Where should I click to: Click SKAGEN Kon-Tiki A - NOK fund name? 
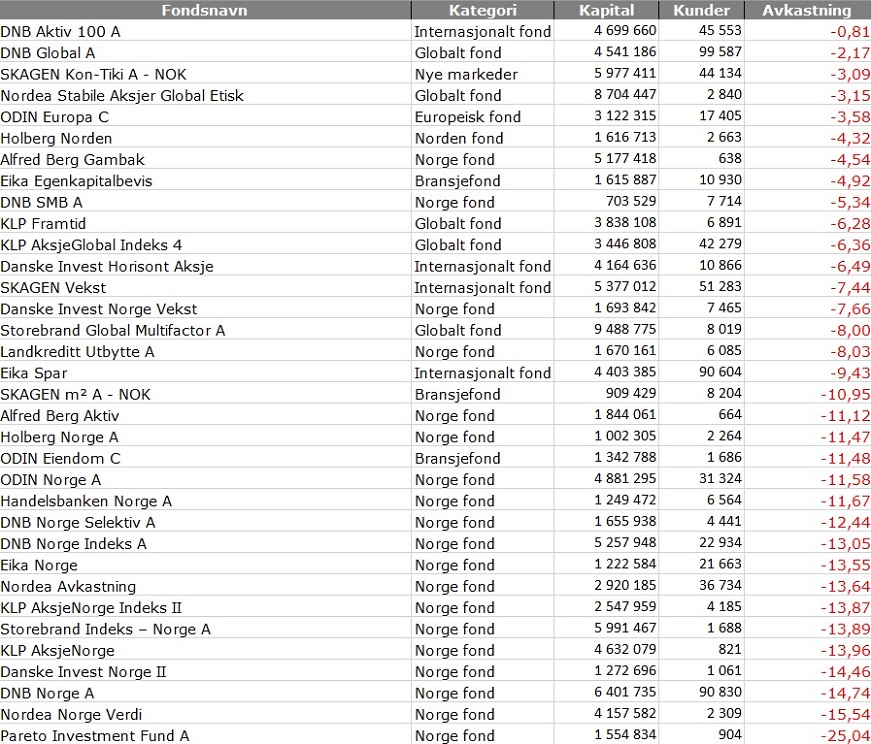pos(93,74)
